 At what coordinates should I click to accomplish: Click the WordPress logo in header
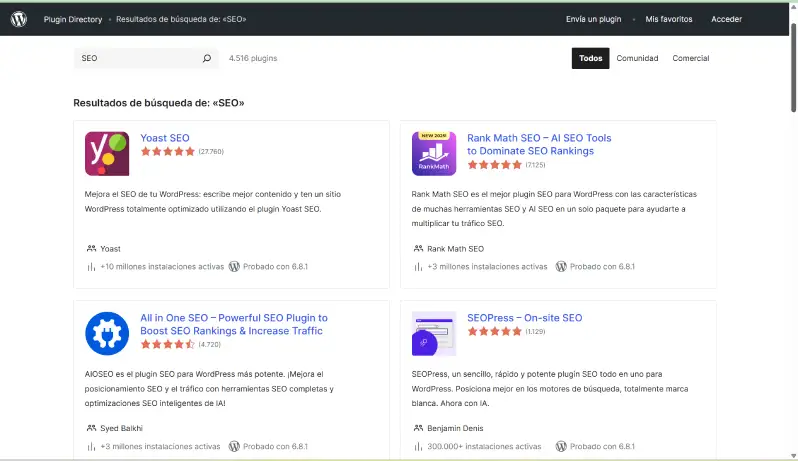19,19
